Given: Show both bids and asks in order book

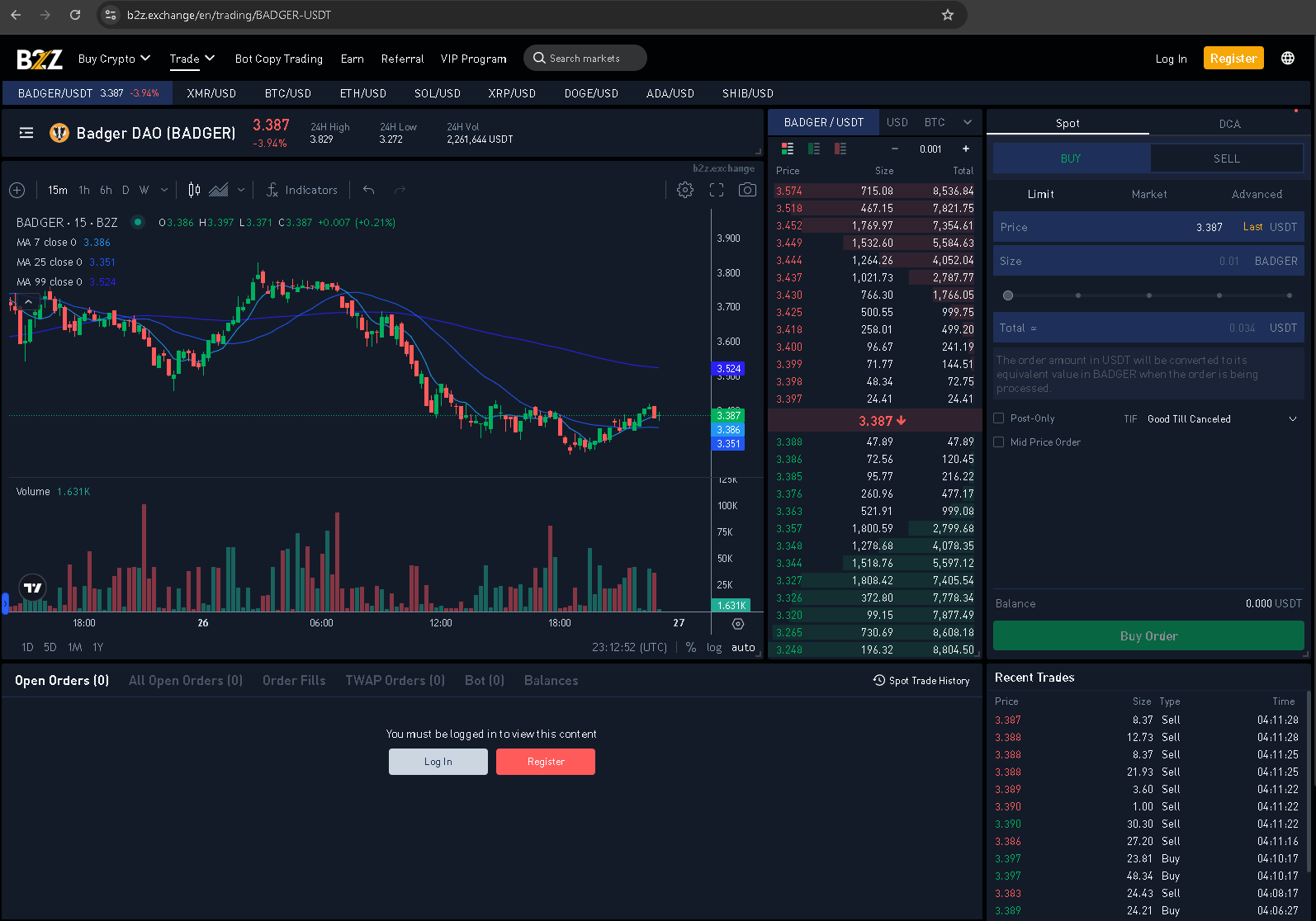Looking at the screenshot, I should click(x=788, y=149).
